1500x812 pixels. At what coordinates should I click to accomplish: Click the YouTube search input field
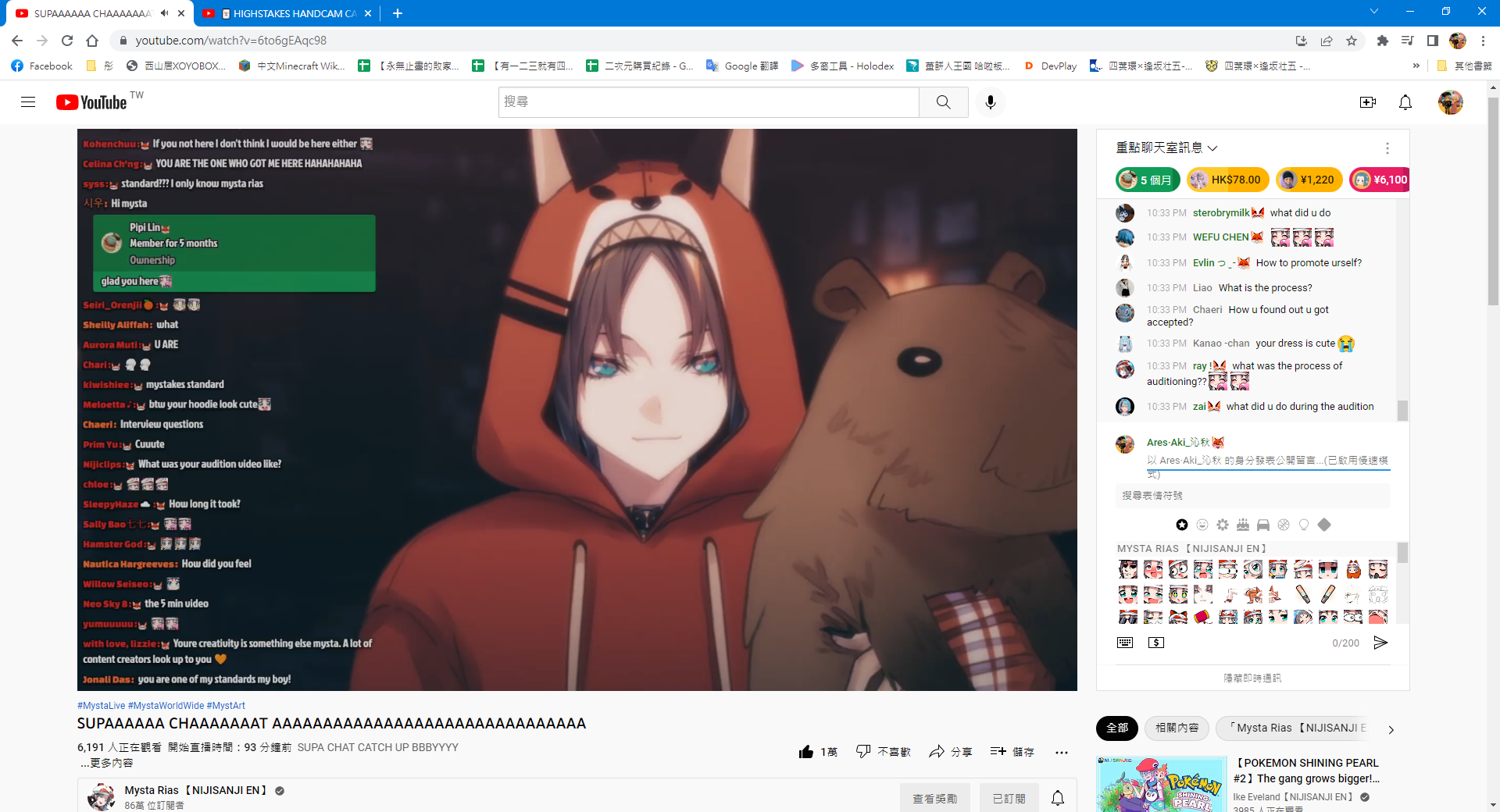(709, 102)
